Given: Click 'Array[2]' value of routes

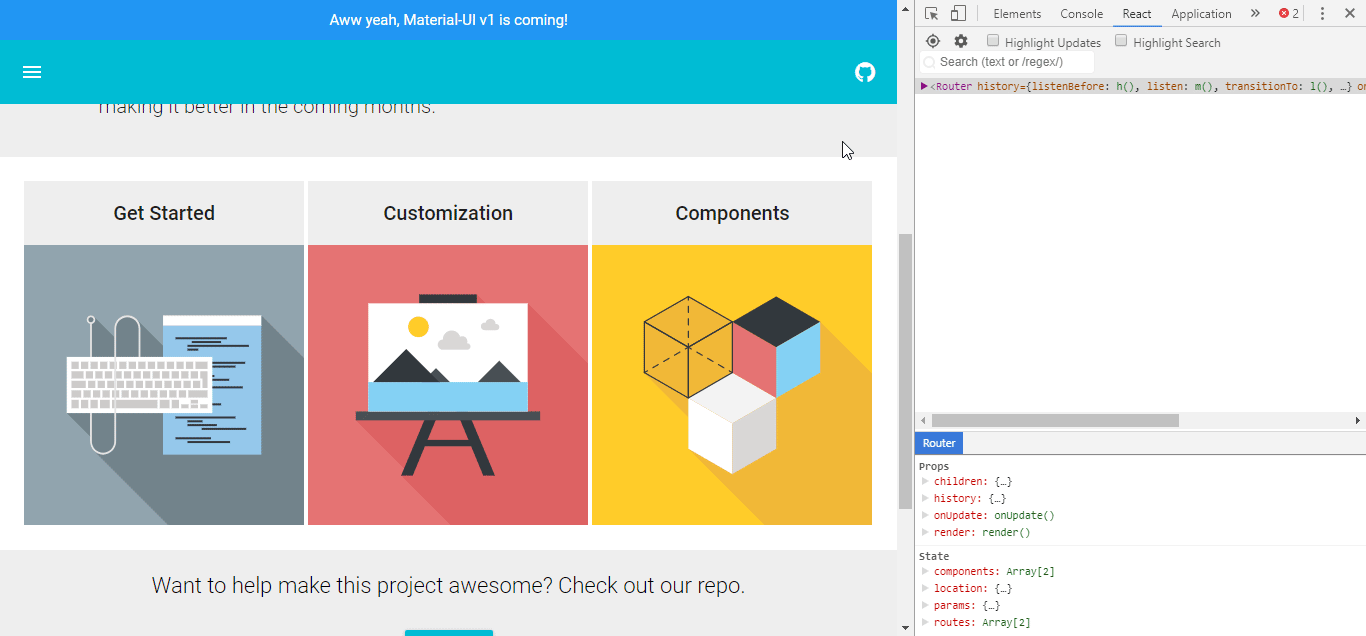Looking at the screenshot, I should pyautogui.click(x=1006, y=623).
